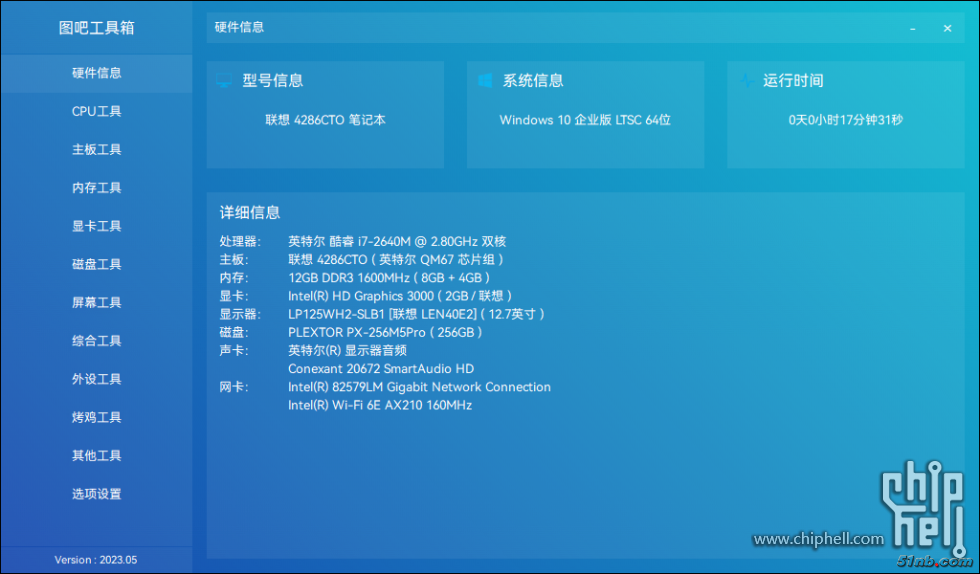Click the monitor icon beside 型号信息
This screenshot has height=574, width=980.
(x=224, y=81)
